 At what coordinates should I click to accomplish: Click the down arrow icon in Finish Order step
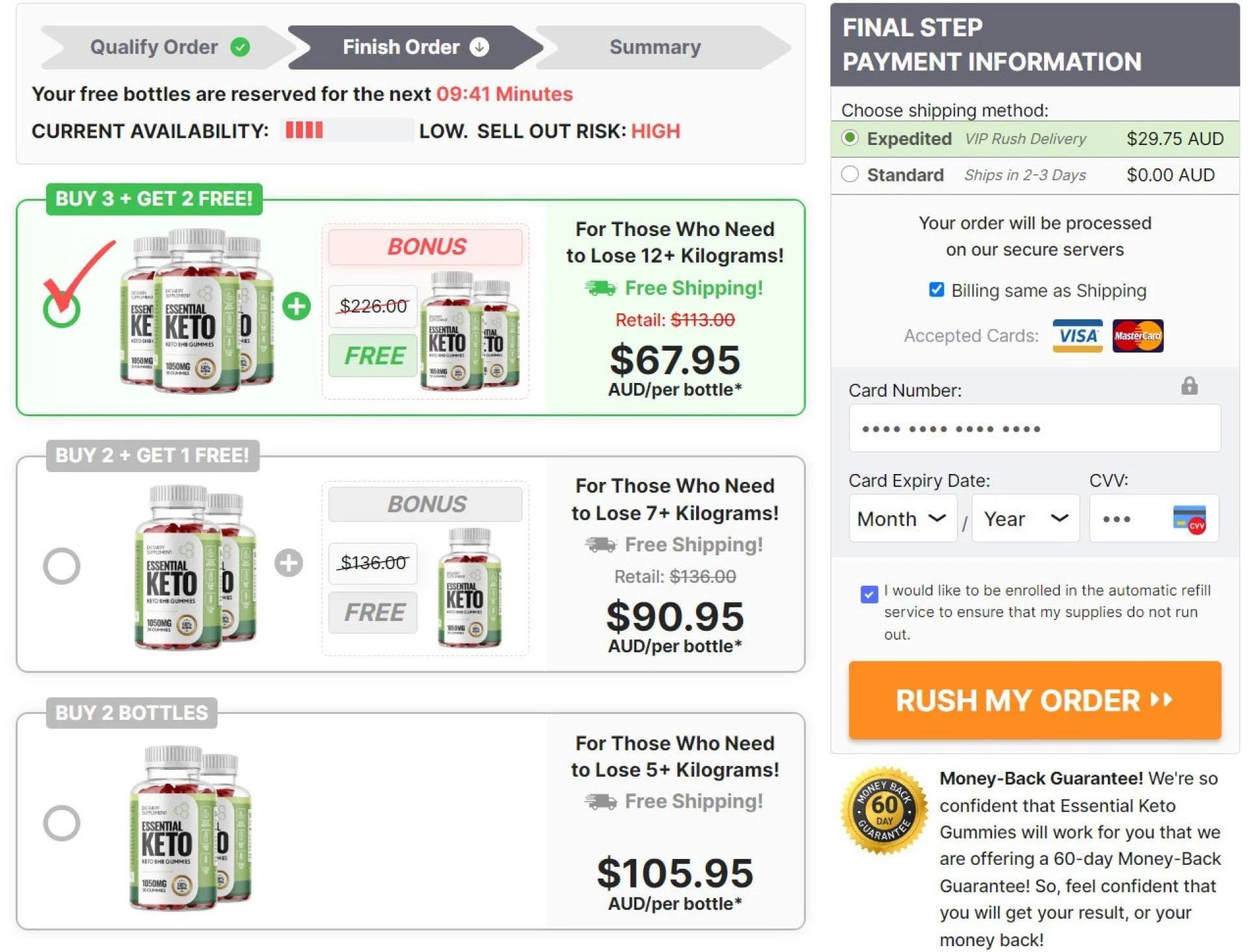pos(479,46)
